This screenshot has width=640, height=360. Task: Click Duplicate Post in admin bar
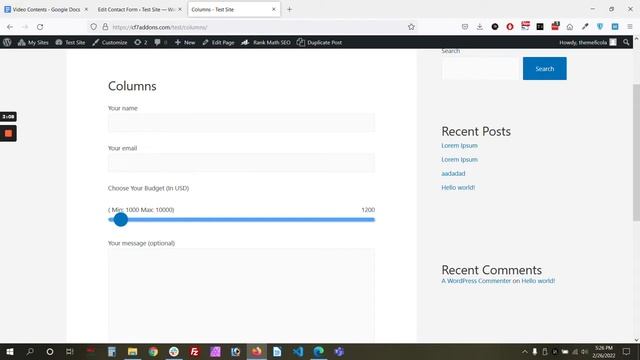coord(319,42)
